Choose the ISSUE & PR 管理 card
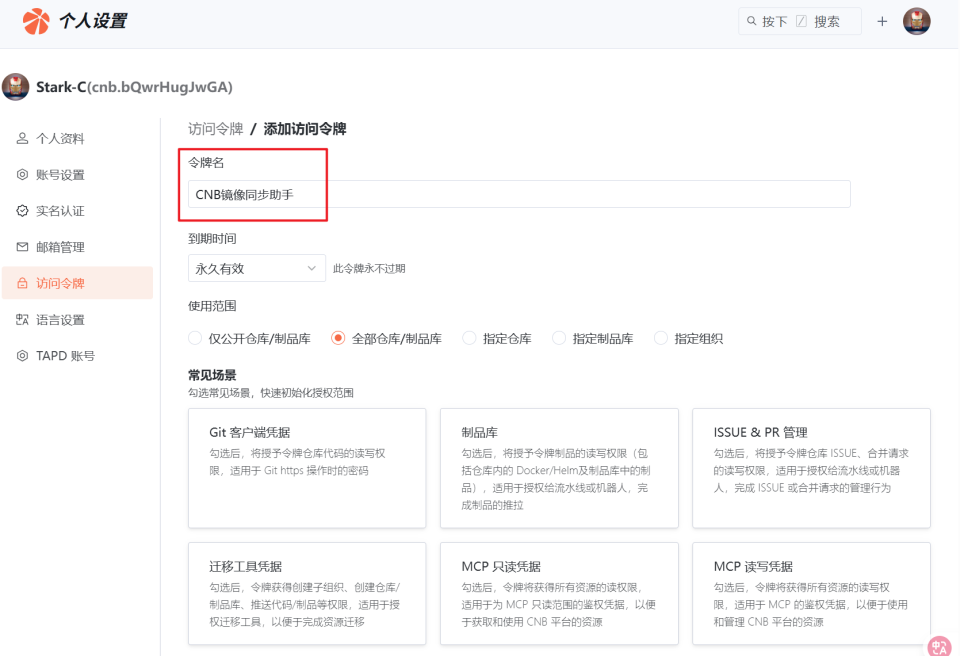 [x=812, y=468]
